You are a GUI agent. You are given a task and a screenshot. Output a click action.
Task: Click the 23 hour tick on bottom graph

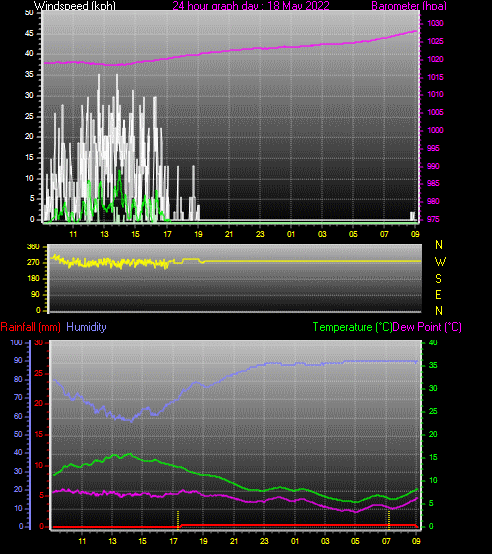coord(264,541)
